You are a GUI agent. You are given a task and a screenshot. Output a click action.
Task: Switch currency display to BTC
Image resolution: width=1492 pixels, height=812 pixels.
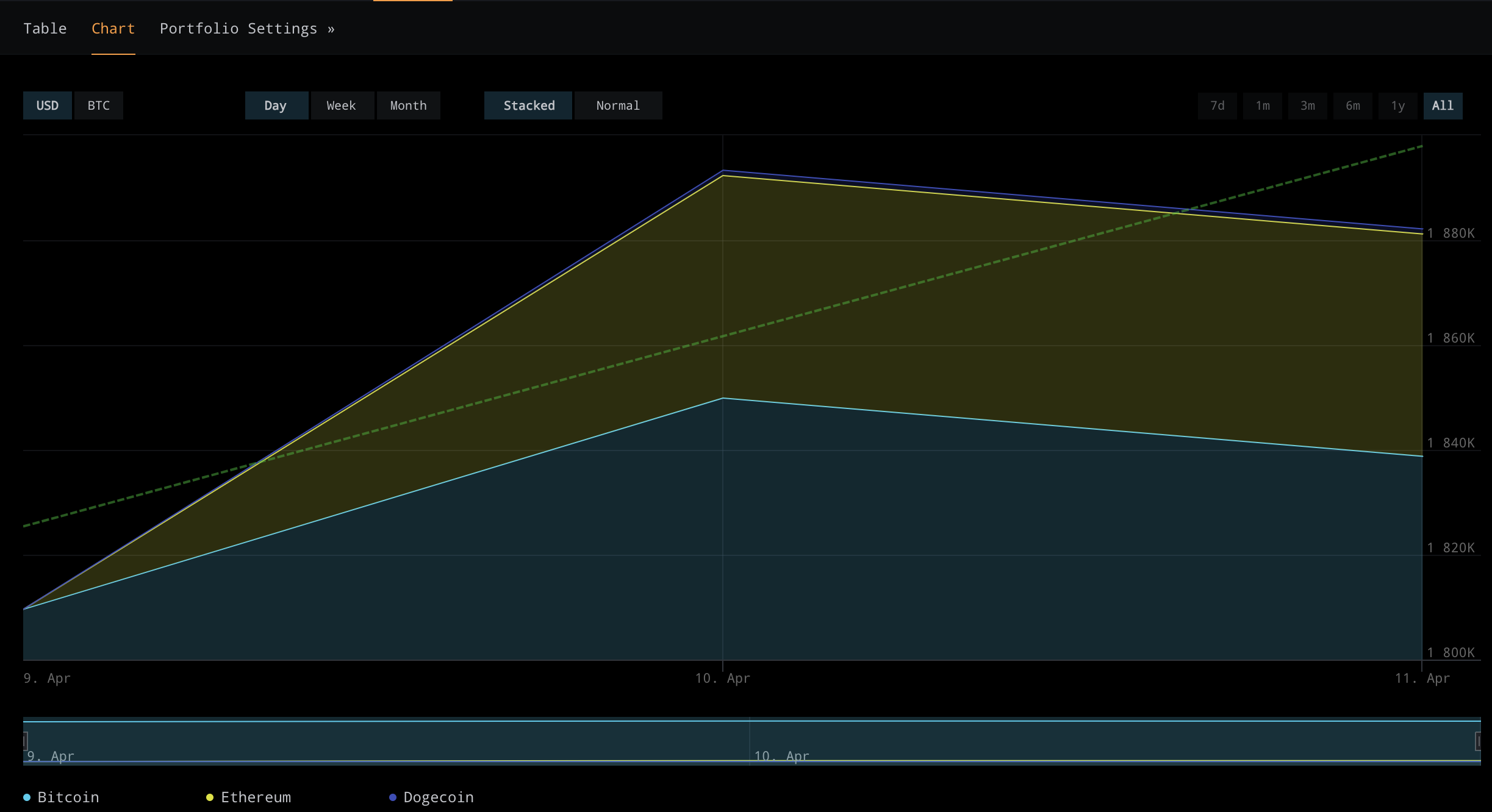pos(99,105)
